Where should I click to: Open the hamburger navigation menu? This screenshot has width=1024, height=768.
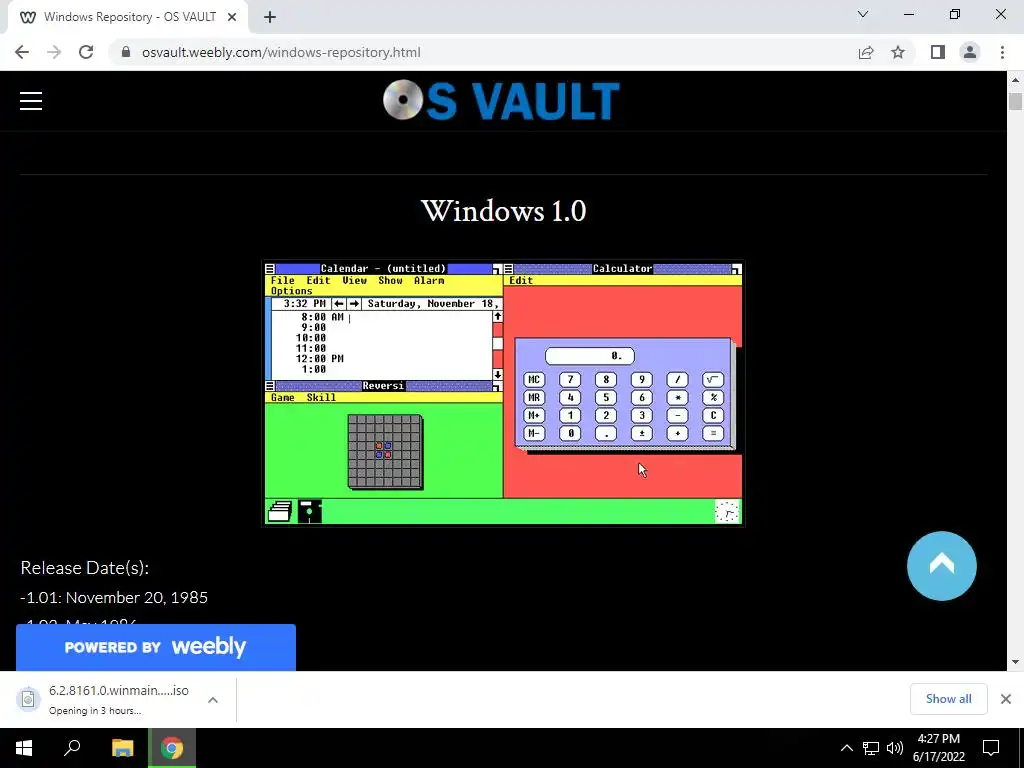click(x=31, y=101)
